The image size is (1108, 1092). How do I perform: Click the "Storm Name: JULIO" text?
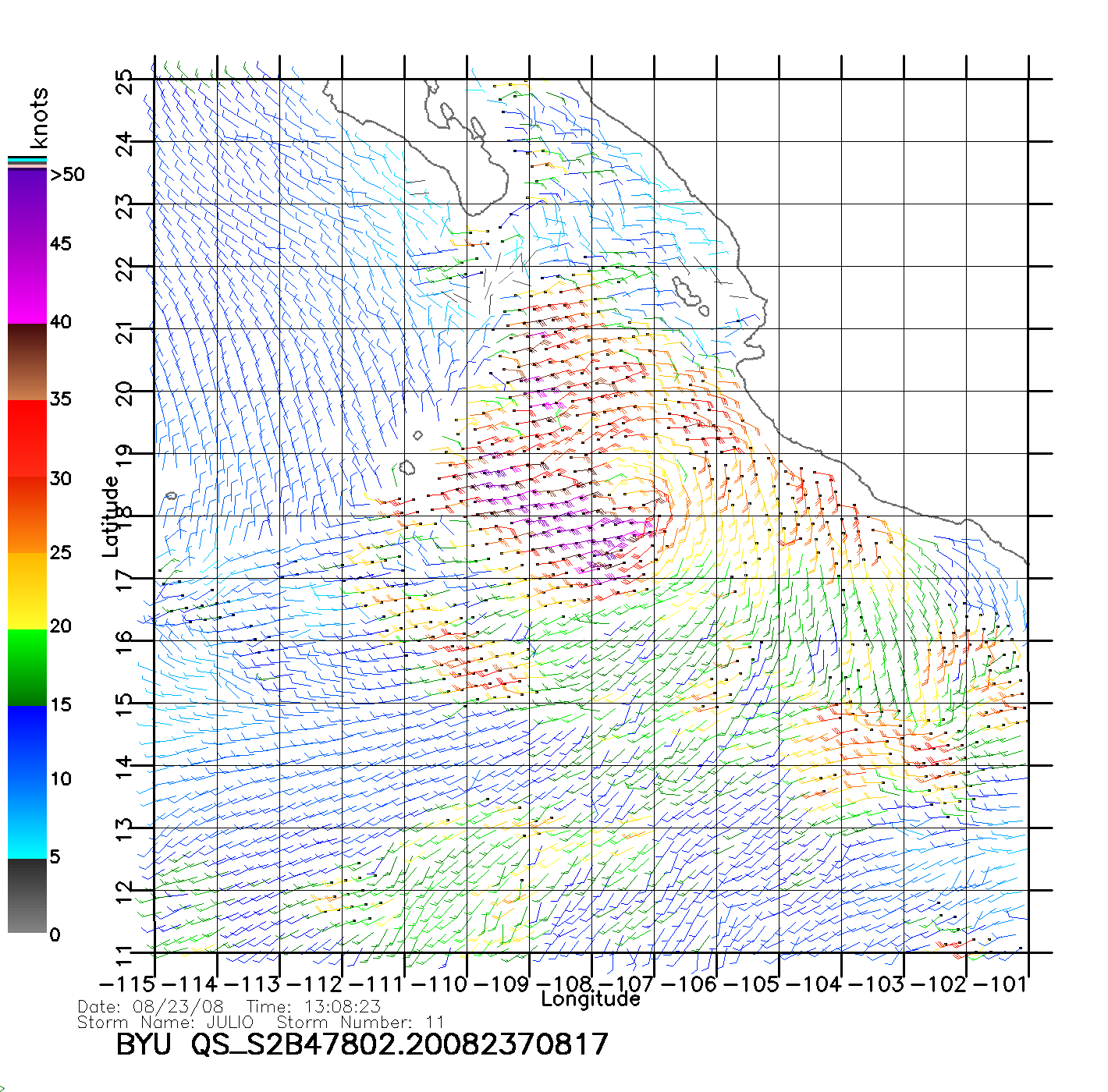pos(165,1023)
